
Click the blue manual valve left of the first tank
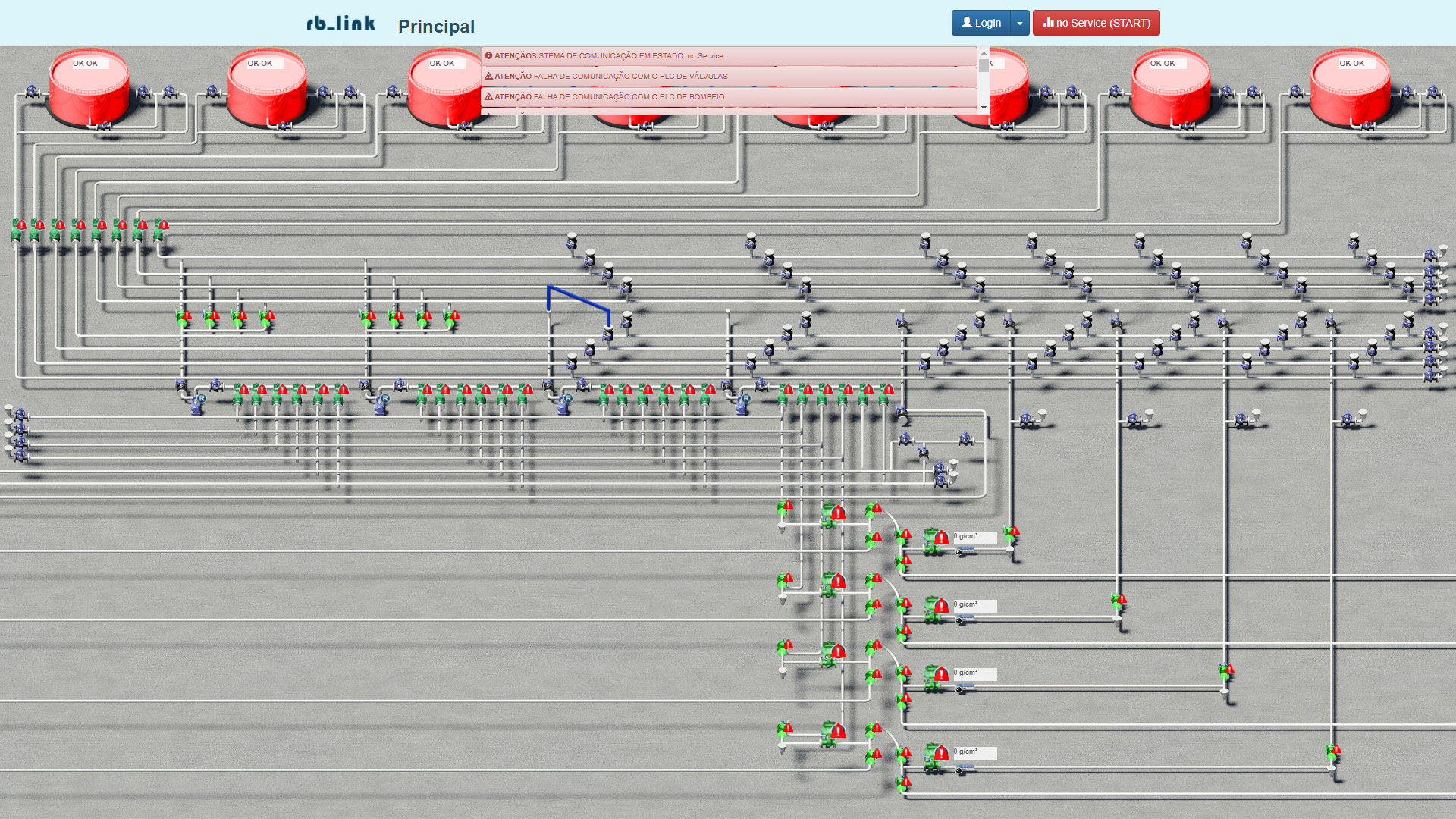pyautogui.click(x=32, y=91)
